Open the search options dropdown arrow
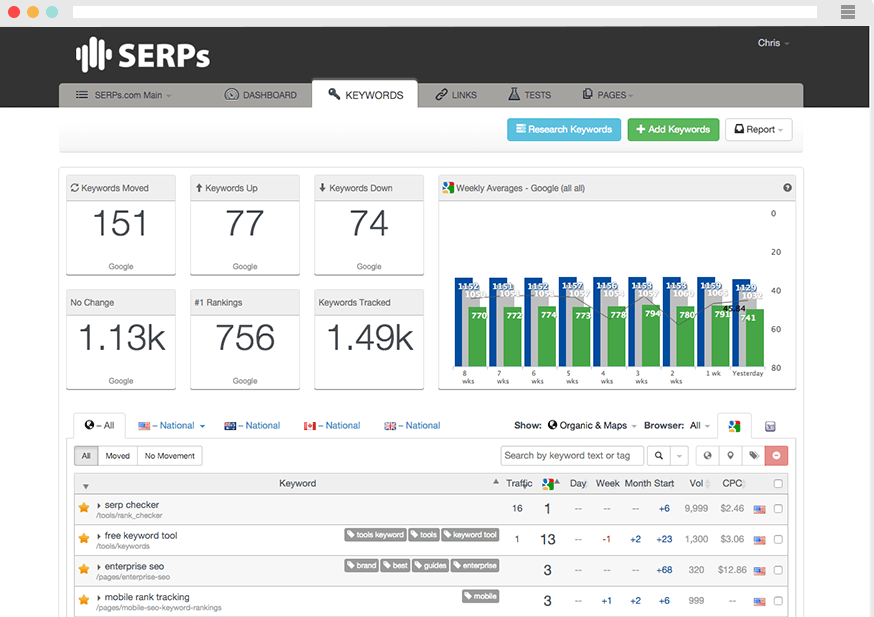This screenshot has height=617, width=874. [679, 455]
